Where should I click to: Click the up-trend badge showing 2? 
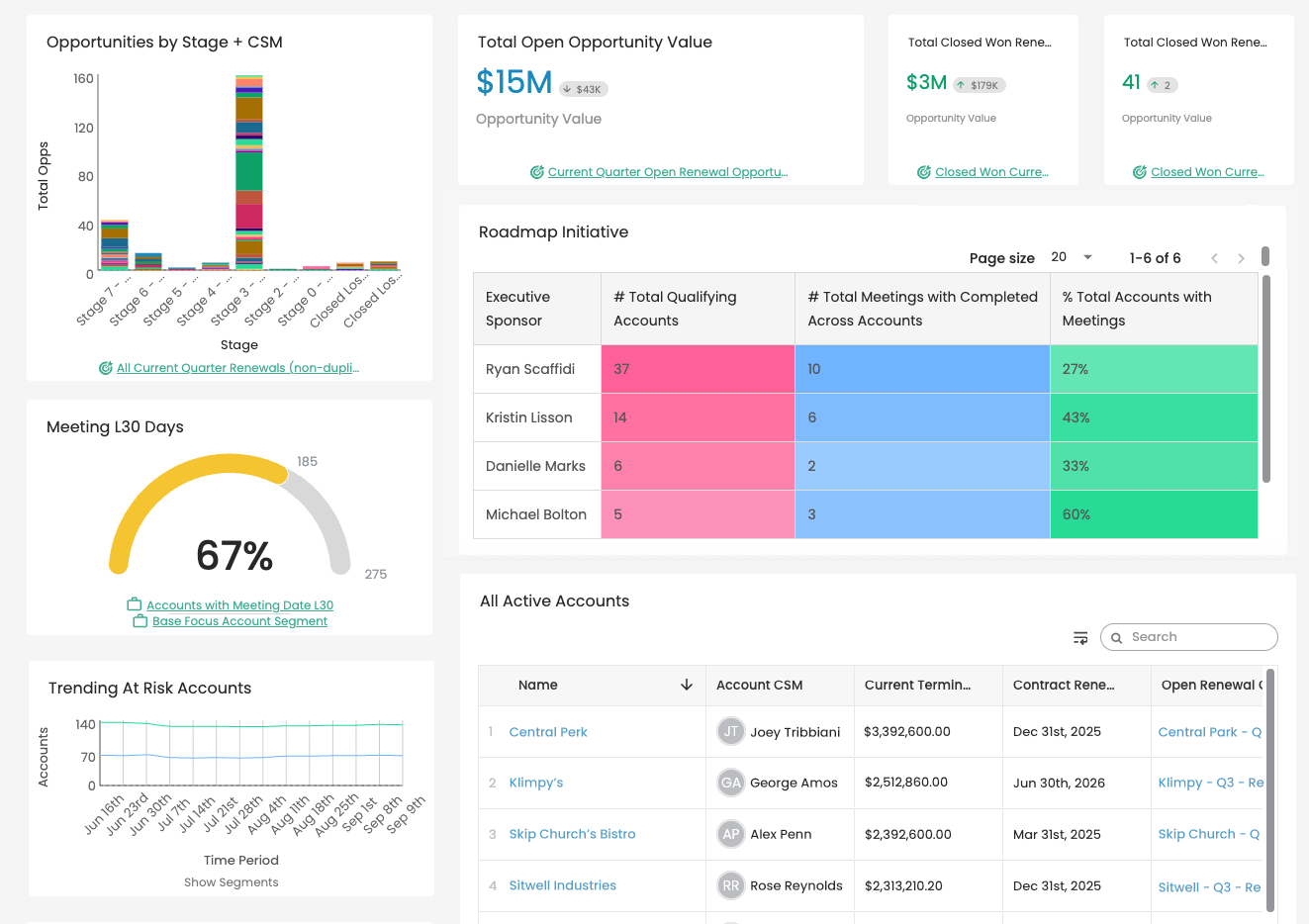pyautogui.click(x=1163, y=85)
